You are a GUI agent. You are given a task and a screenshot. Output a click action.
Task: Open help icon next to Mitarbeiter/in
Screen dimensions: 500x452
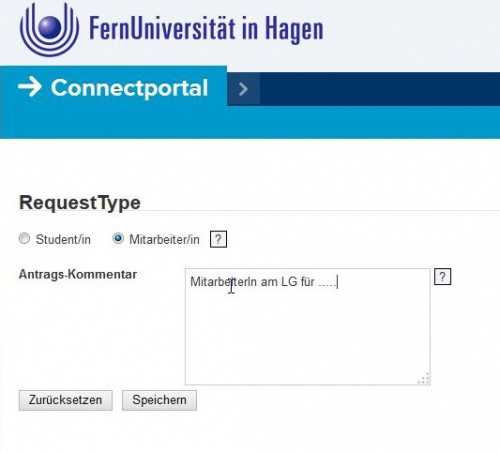(x=218, y=239)
